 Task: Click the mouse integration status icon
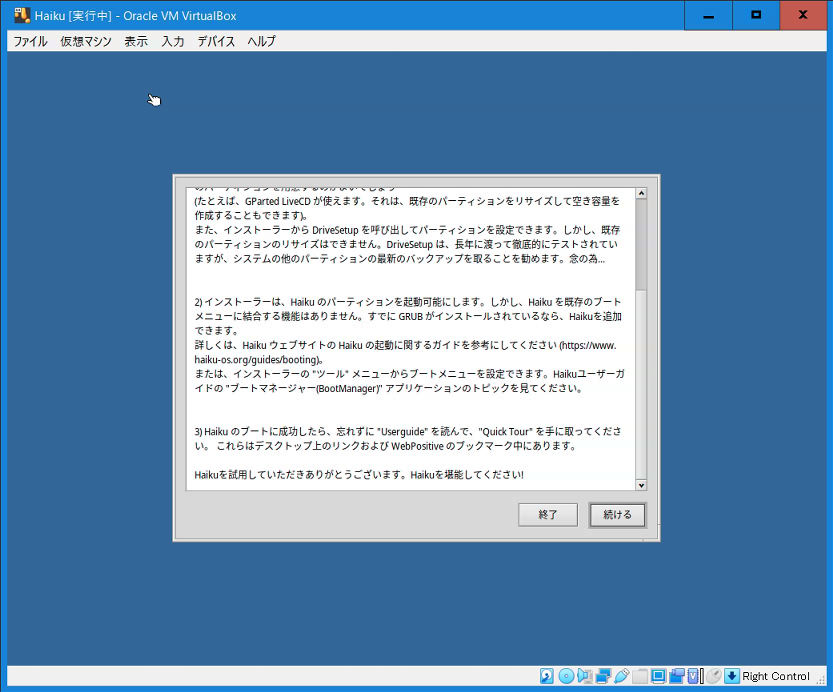pyautogui.click(x=714, y=676)
